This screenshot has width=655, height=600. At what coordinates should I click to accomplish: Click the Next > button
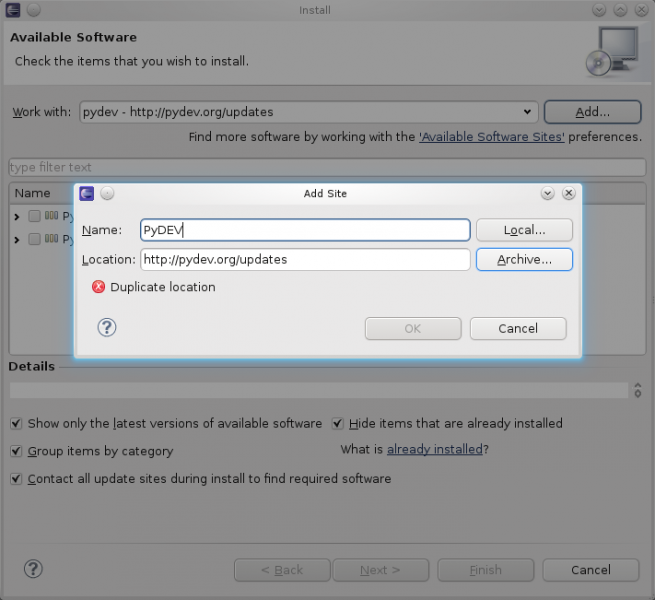(x=381, y=570)
